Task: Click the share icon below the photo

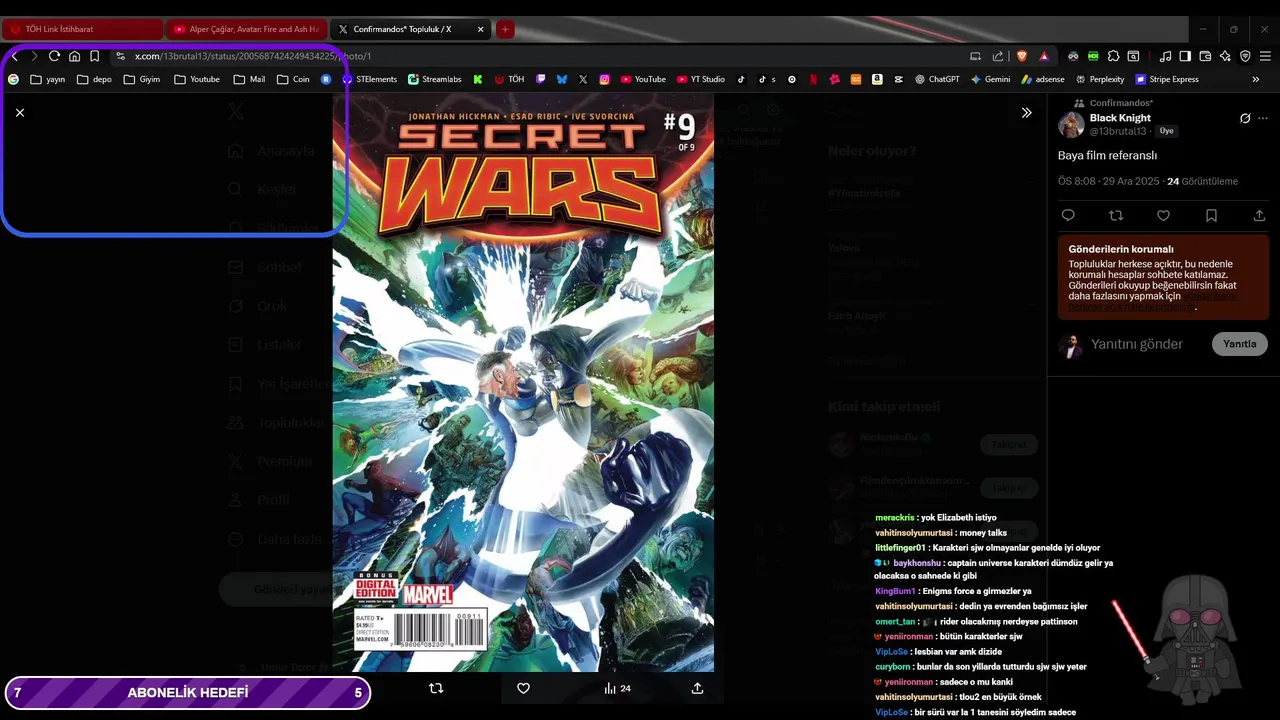Action: click(x=697, y=688)
